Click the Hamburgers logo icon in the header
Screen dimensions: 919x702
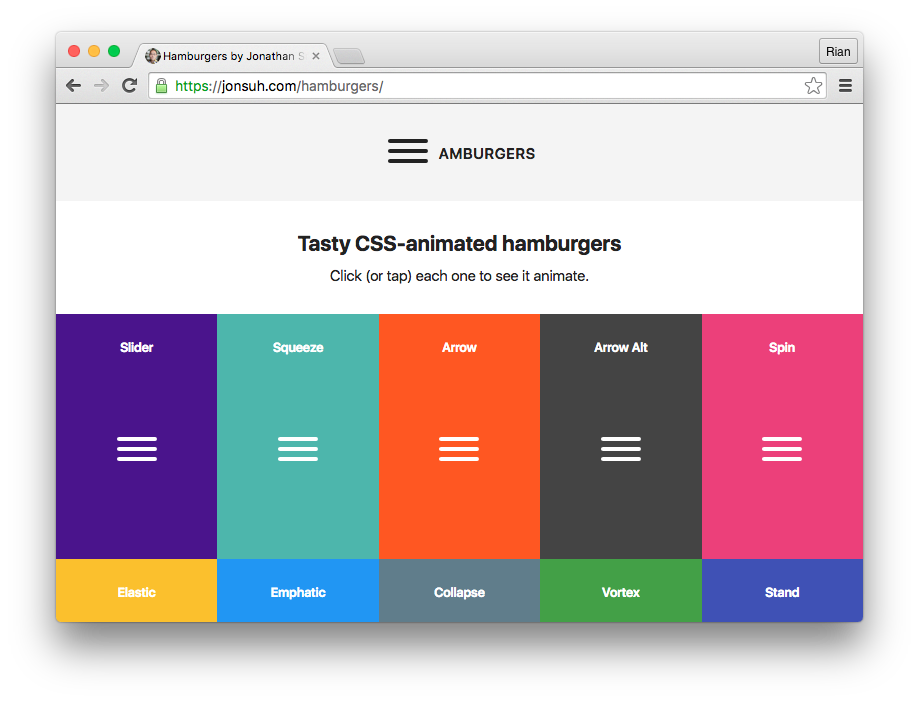pyautogui.click(x=407, y=150)
